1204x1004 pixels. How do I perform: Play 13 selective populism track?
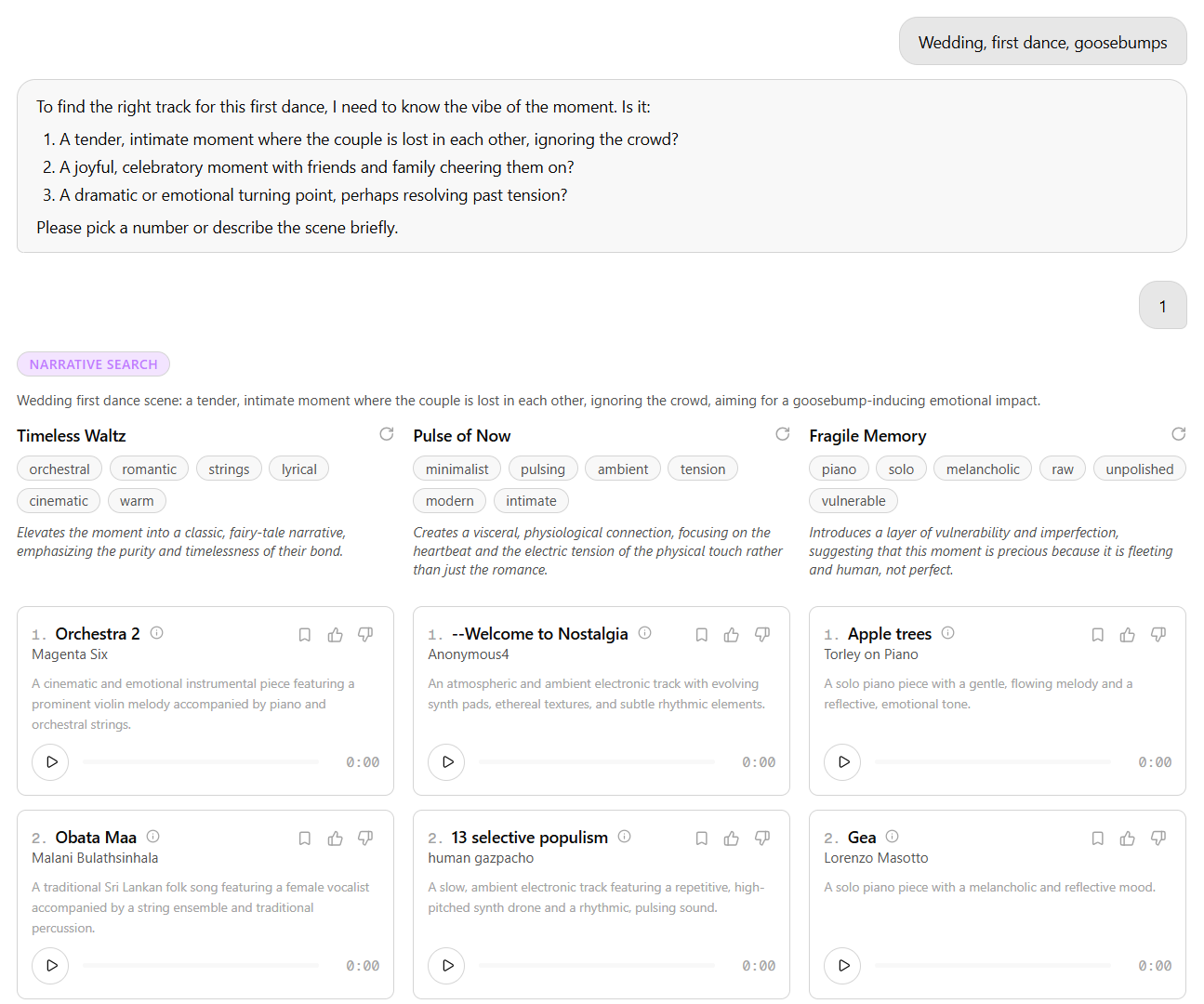coord(447,966)
